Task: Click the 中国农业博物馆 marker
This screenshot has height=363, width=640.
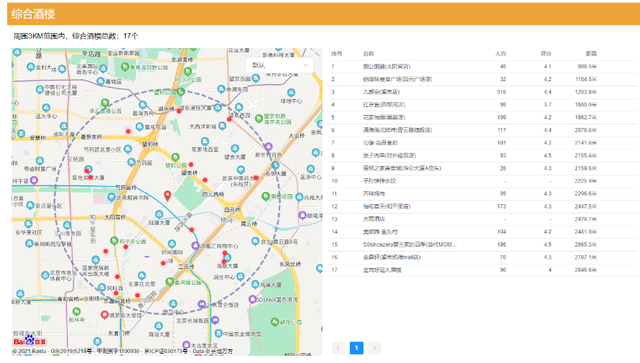Action: click(x=219, y=333)
